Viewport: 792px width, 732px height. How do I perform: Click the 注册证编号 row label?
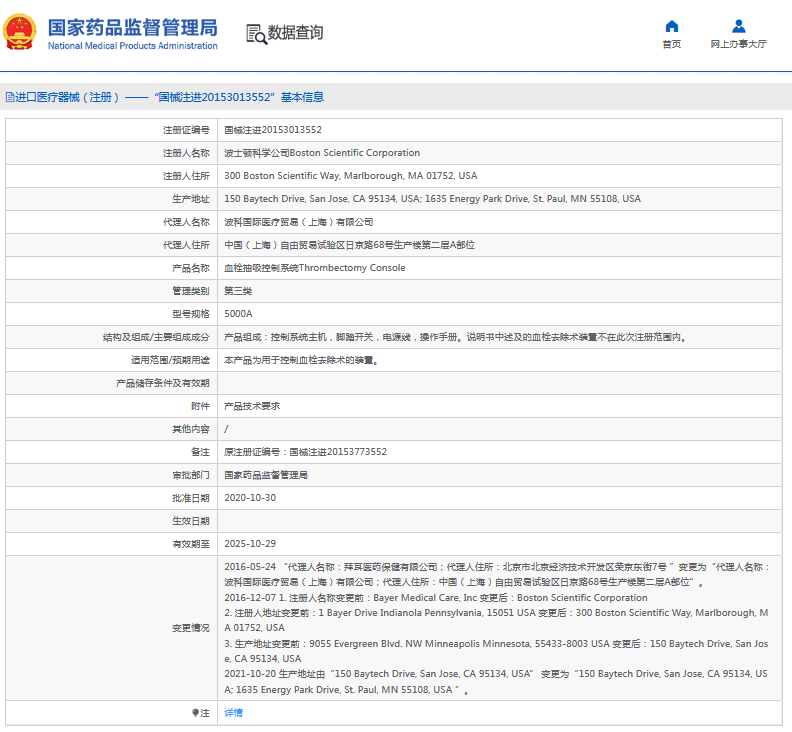click(x=186, y=130)
